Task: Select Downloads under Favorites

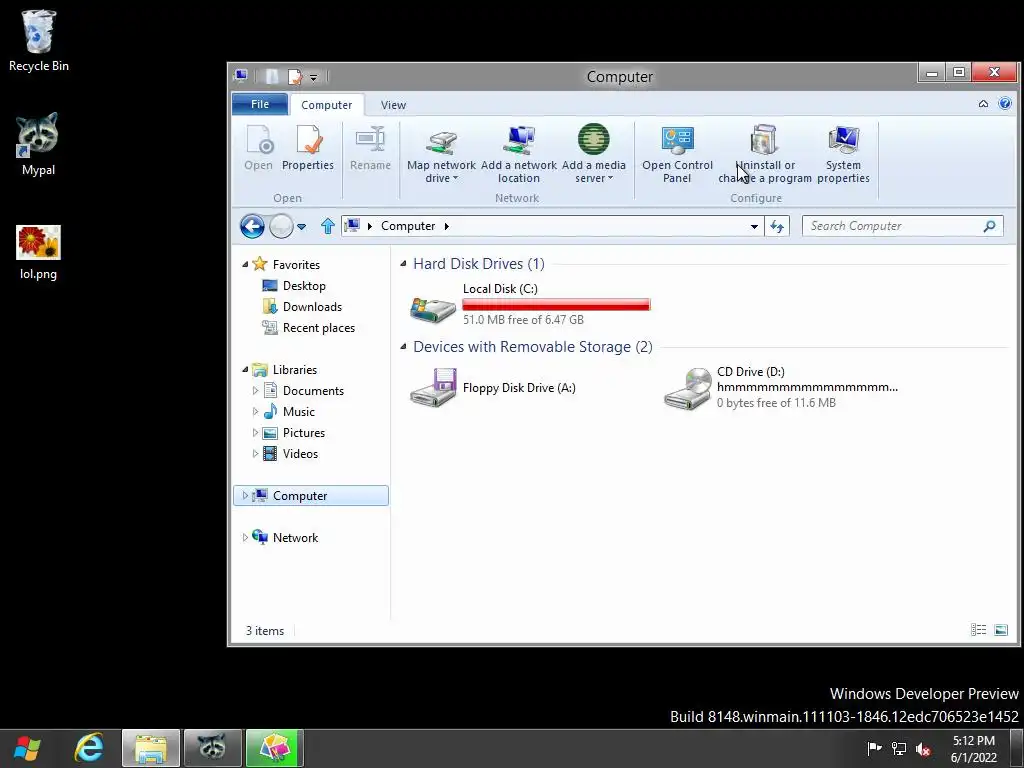Action: (x=312, y=306)
